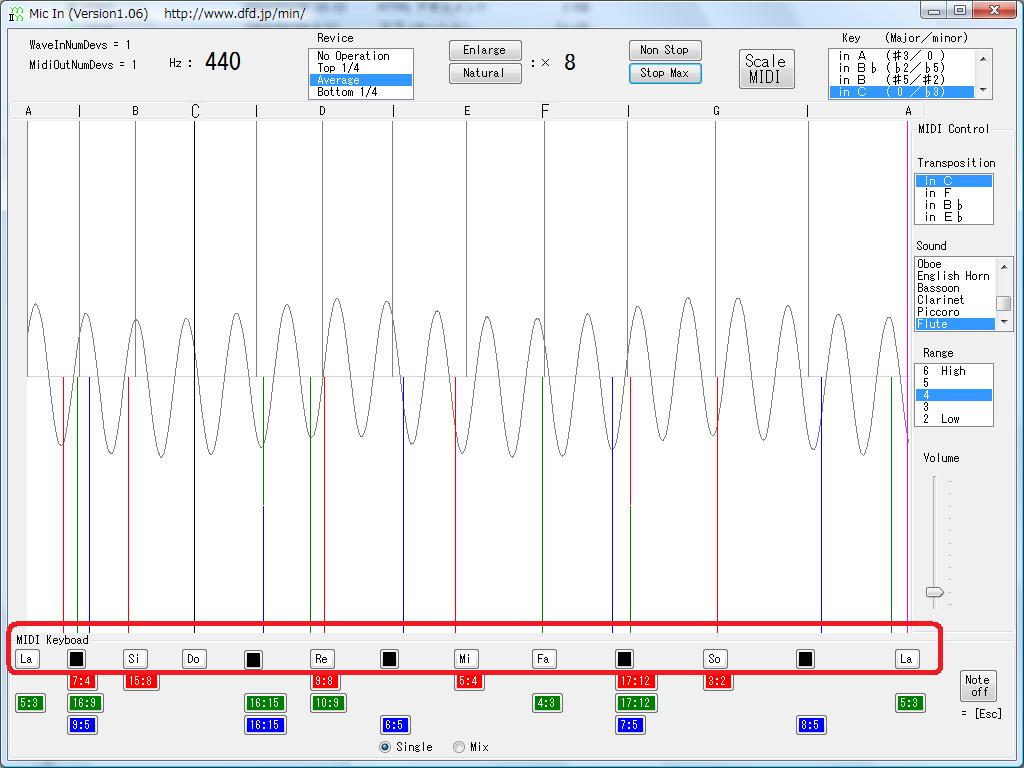Screen dimensions: 1024x768
Task: Click the blue 7:5 ratio button
Action: [630, 724]
